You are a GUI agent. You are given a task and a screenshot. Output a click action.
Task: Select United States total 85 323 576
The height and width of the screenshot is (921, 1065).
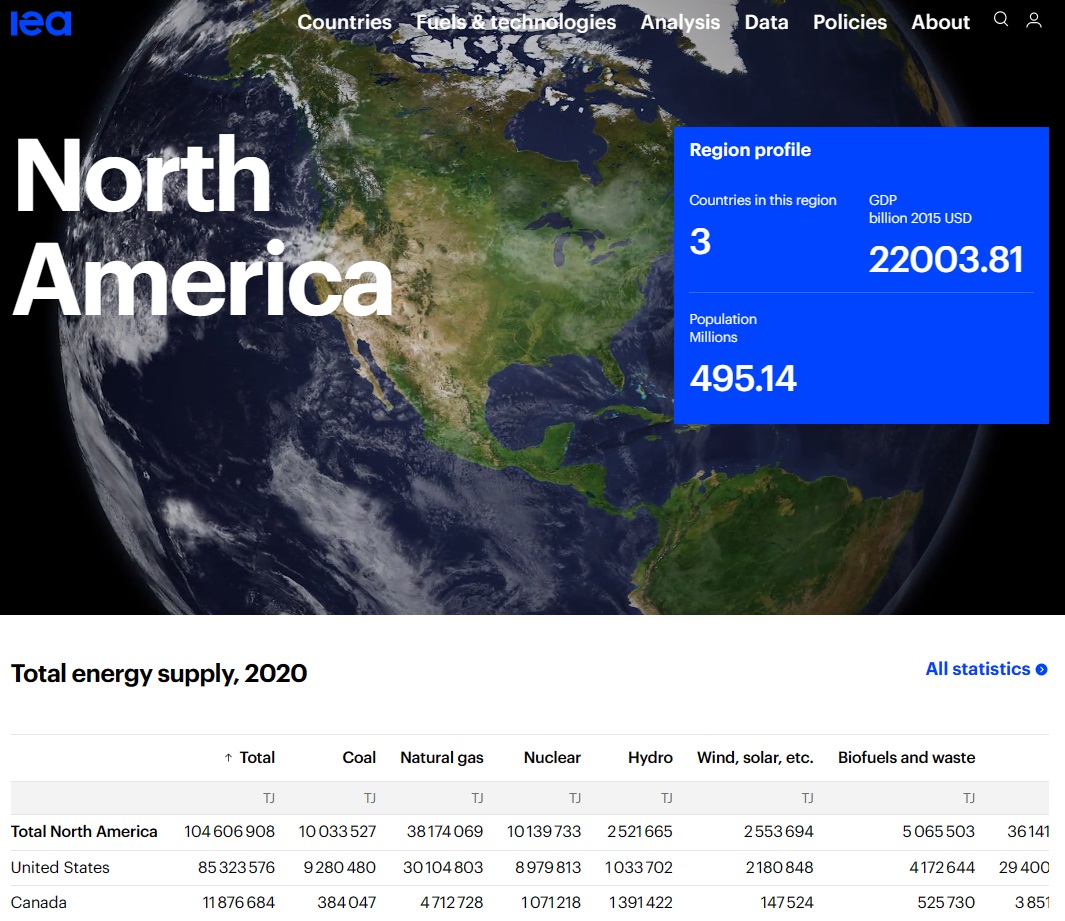point(236,867)
